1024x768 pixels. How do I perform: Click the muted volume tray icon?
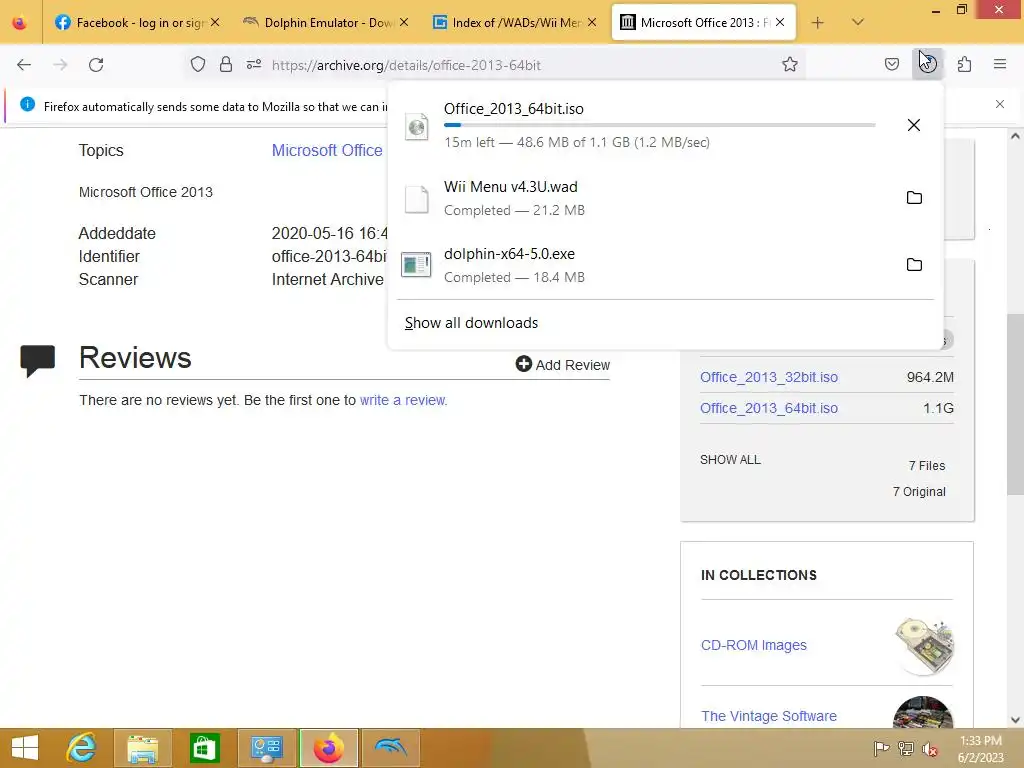click(929, 749)
